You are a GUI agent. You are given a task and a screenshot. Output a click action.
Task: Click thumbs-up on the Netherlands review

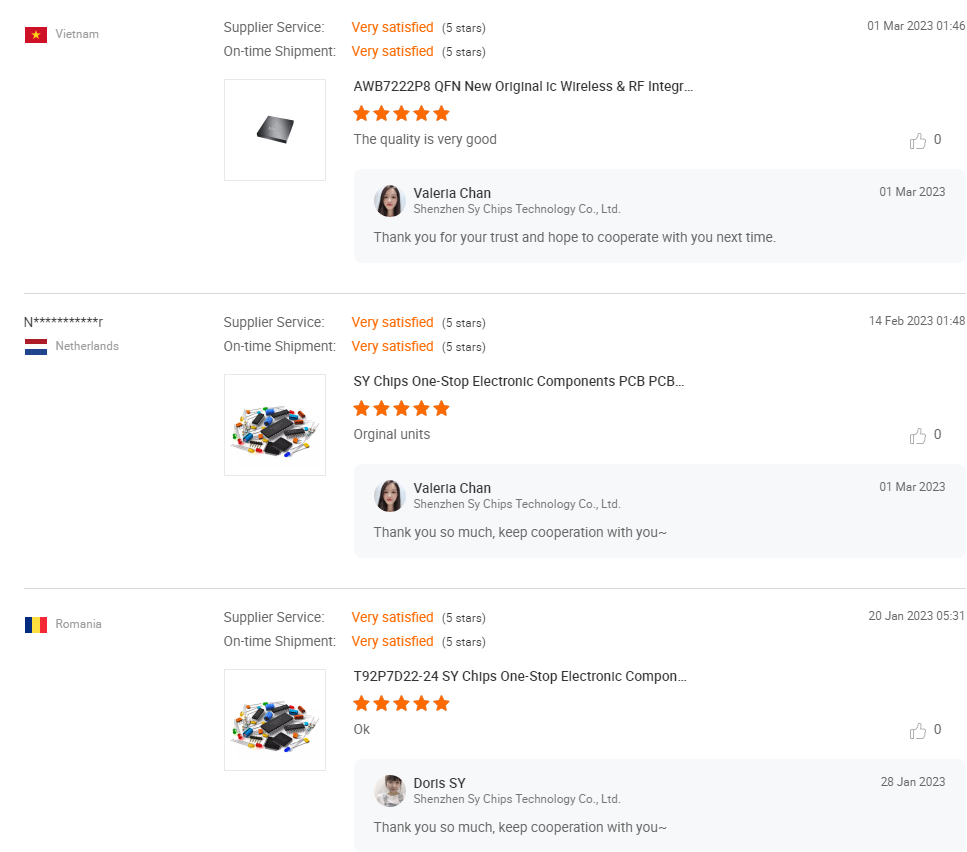pos(918,436)
